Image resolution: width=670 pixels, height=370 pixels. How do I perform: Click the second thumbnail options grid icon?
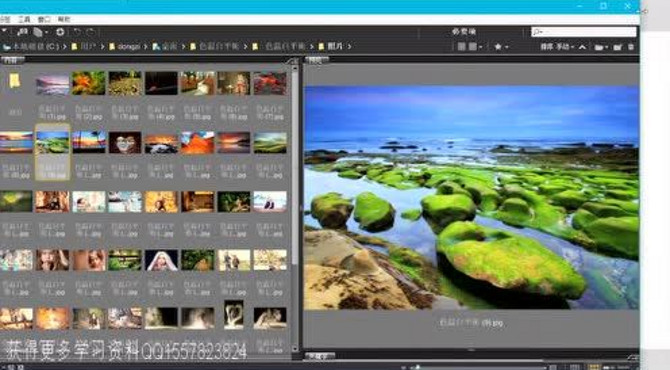point(472,47)
